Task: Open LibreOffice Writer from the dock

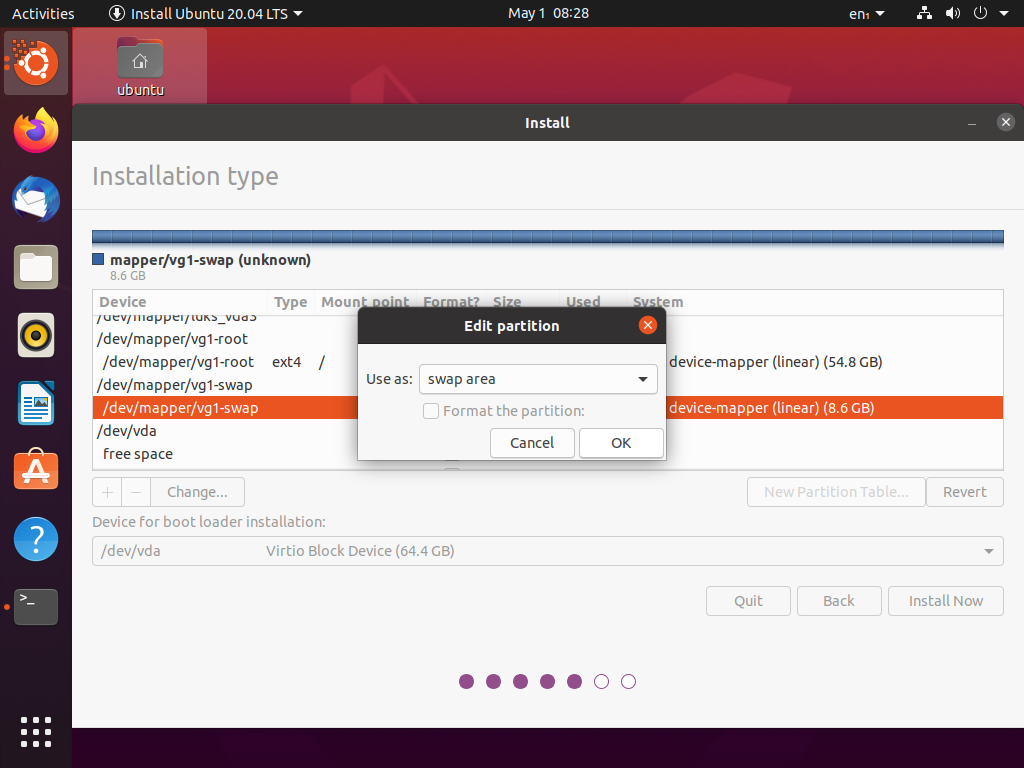Action: 36,403
